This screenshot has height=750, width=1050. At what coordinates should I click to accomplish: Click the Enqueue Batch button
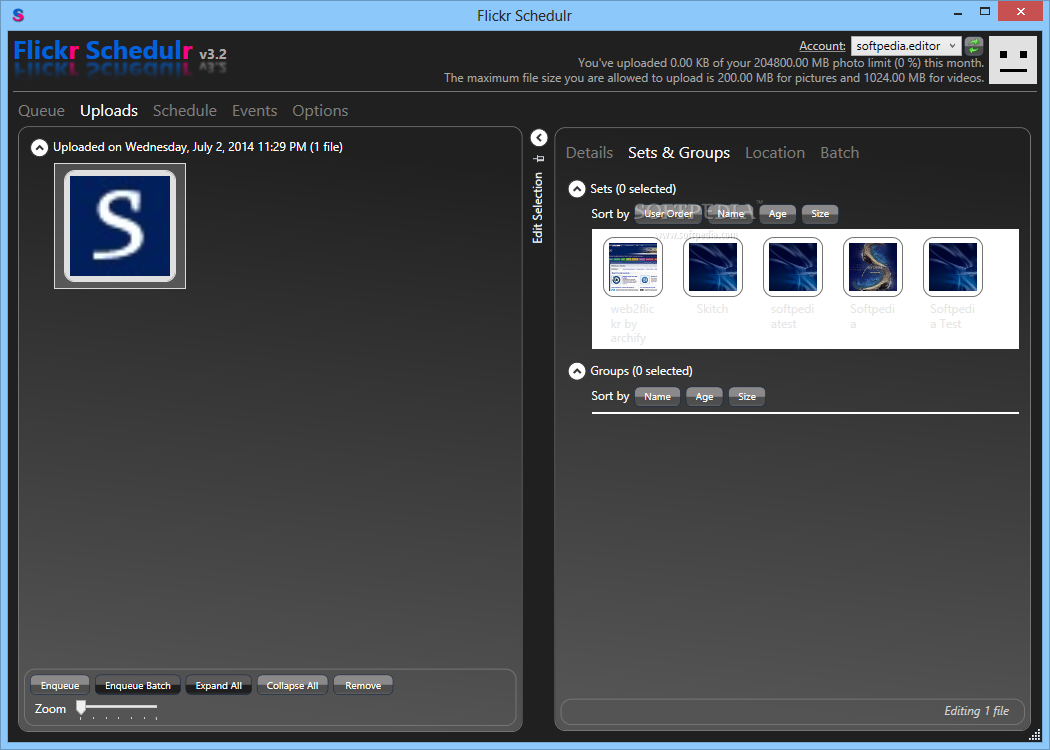click(138, 686)
